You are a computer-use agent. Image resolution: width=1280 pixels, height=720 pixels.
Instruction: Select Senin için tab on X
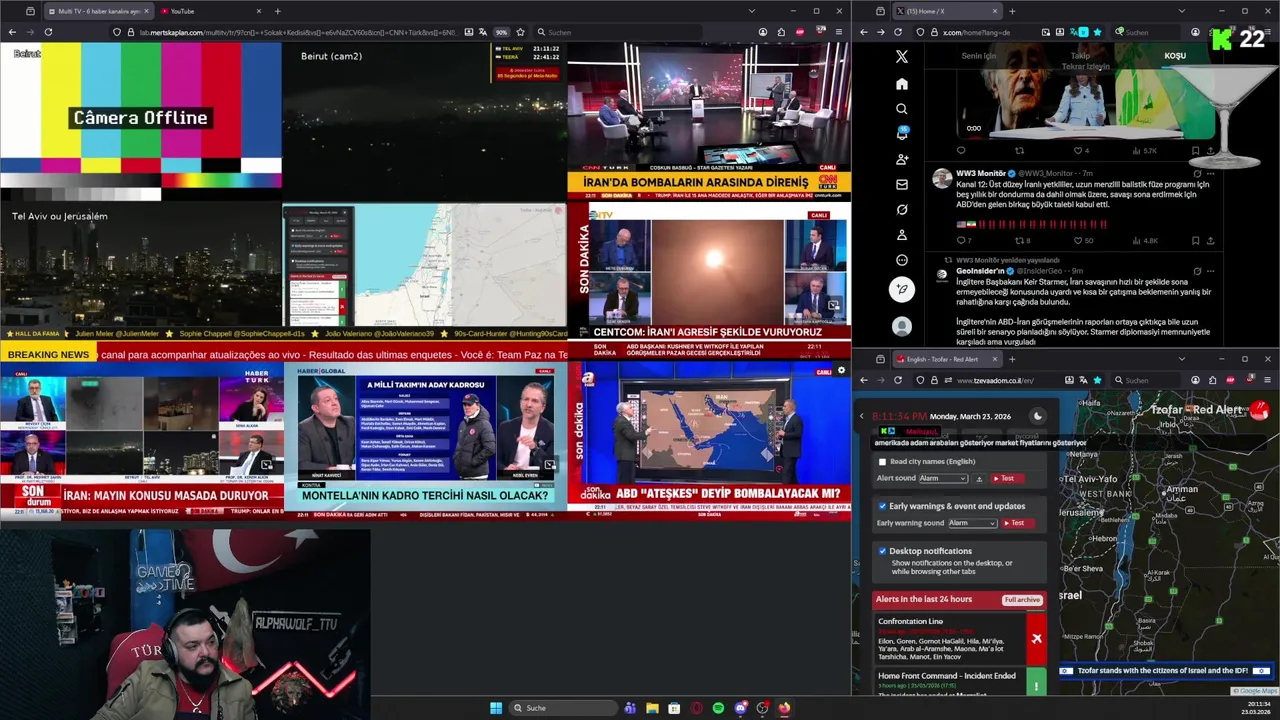(x=979, y=56)
